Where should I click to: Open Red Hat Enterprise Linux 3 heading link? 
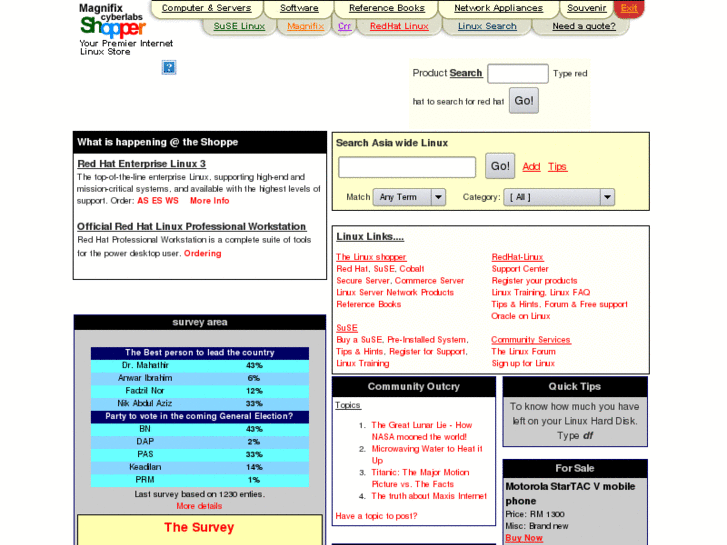[x=141, y=164]
